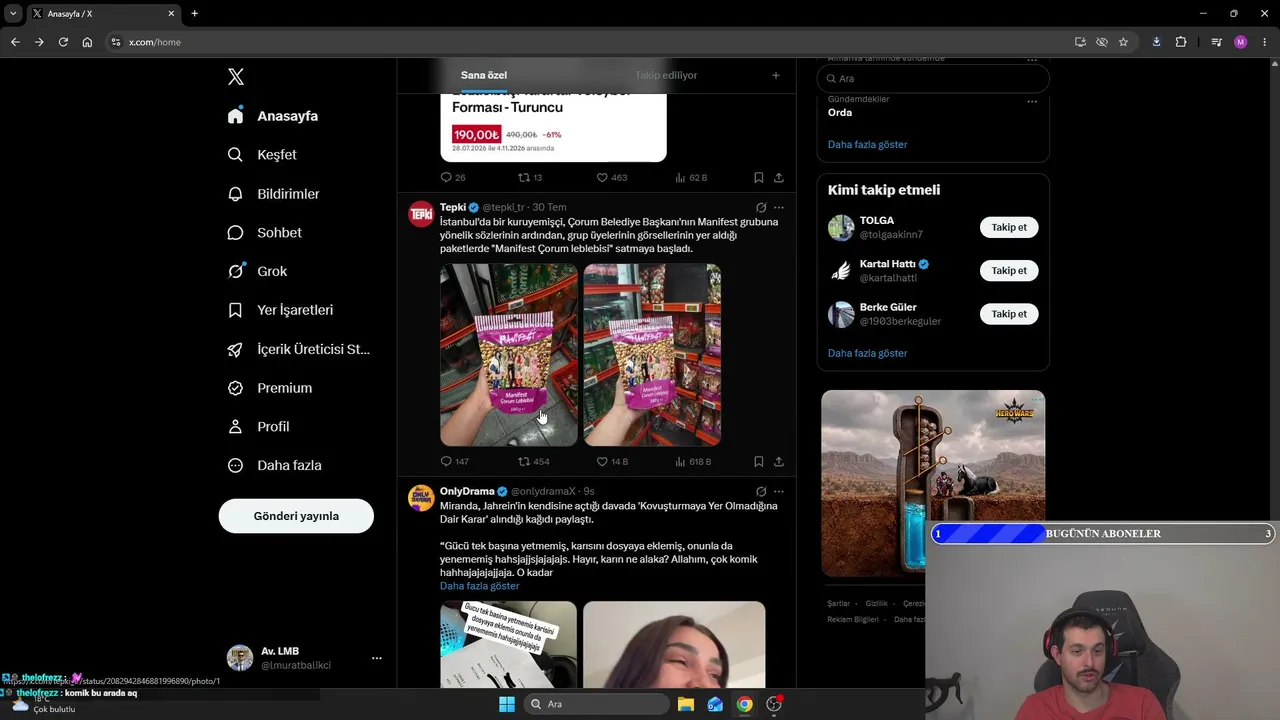The image size is (1280, 720).
Task: Open the OnlyDrama account name link
Action: coord(467,492)
